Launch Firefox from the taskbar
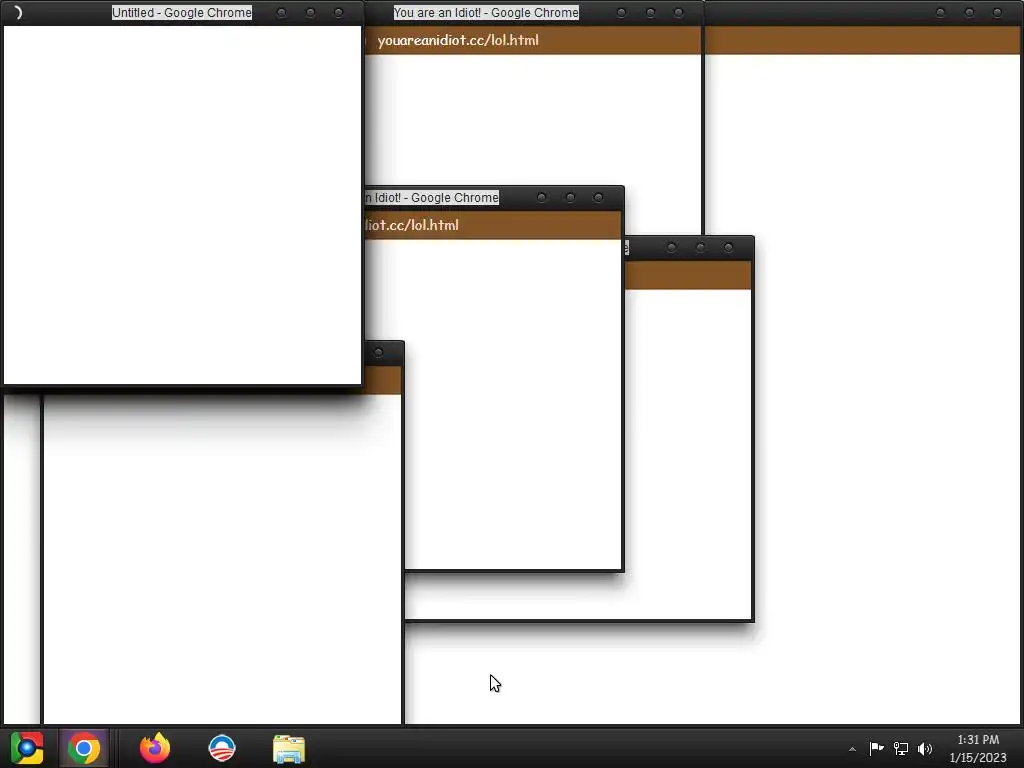The width and height of the screenshot is (1024, 768). [x=155, y=748]
